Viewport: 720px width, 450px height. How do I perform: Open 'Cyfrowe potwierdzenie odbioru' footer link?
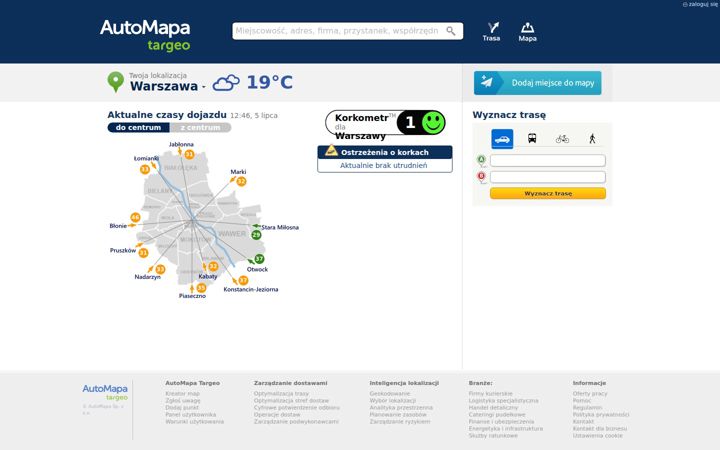[297, 407]
